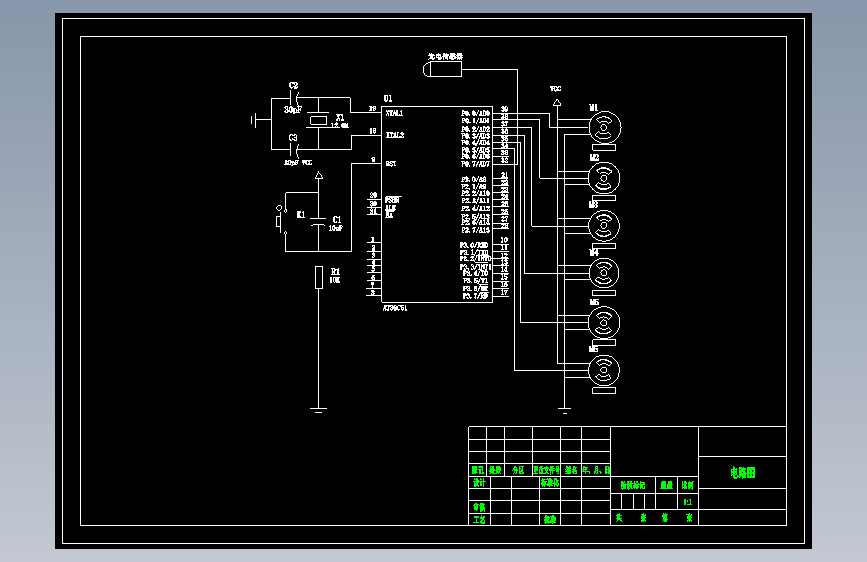Click the XTAL2 pin label
867x562 pixels.
395,135
